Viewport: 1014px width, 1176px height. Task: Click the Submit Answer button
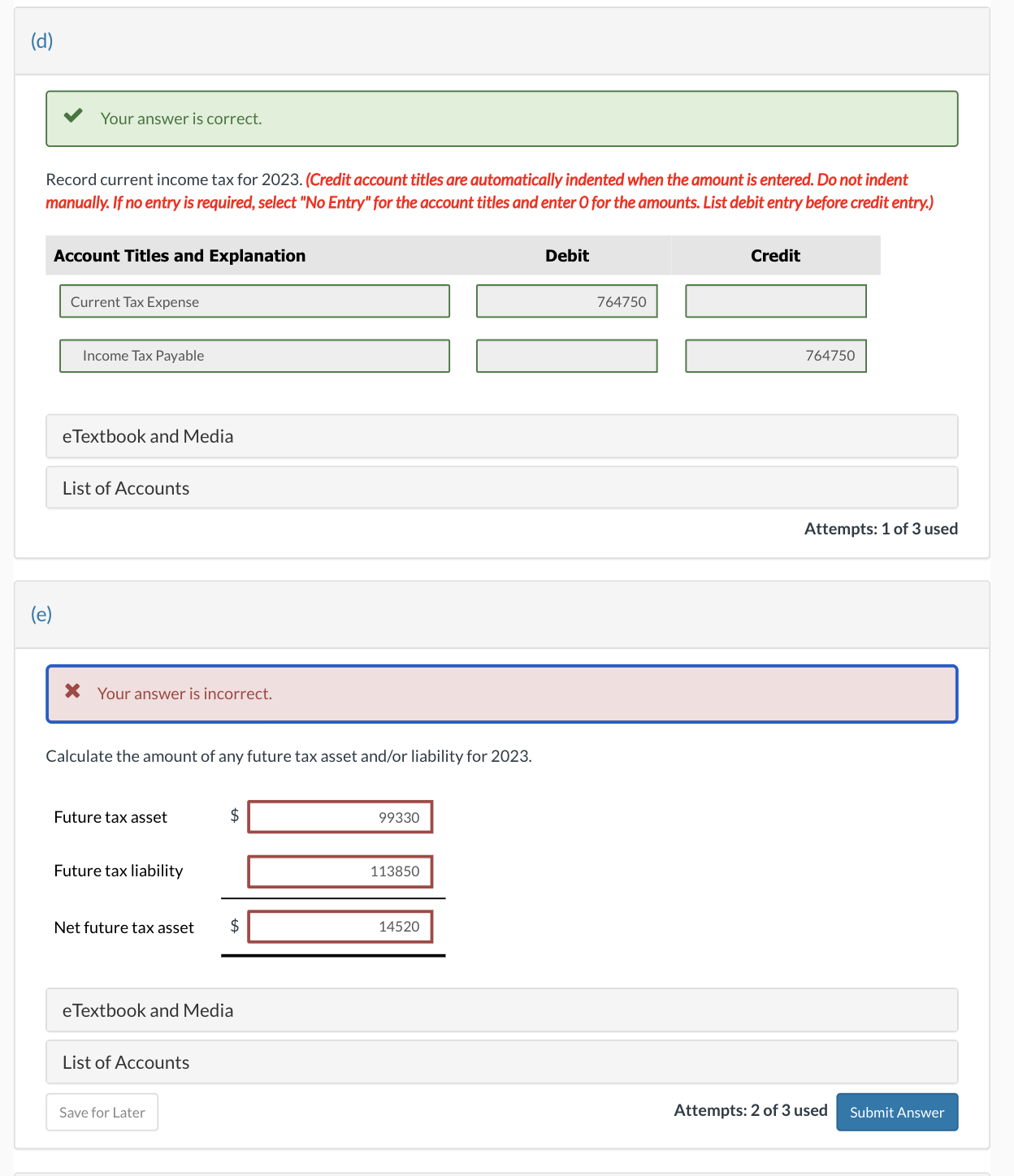pos(896,1112)
